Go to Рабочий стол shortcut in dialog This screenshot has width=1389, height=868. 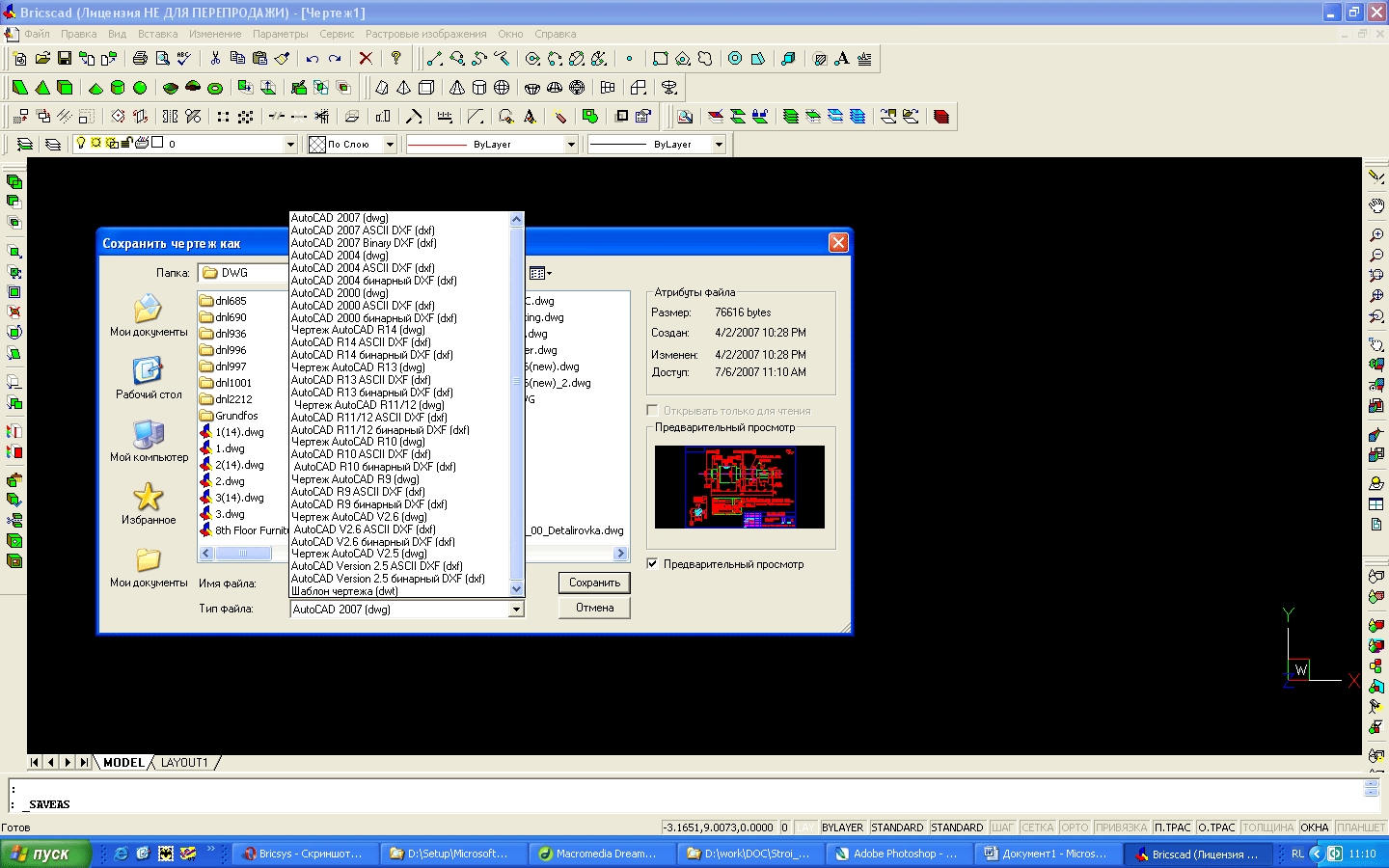(x=149, y=378)
